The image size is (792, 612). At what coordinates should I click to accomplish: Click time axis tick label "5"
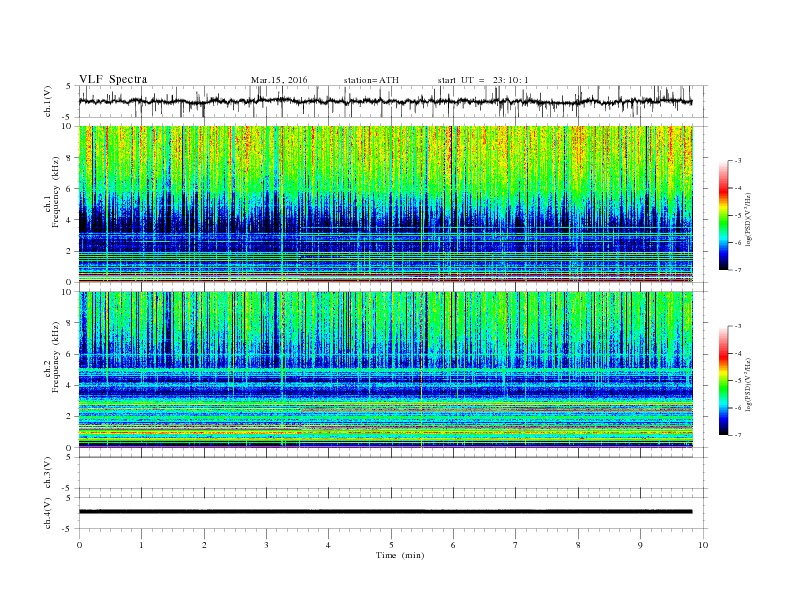pyautogui.click(x=391, y=545)
